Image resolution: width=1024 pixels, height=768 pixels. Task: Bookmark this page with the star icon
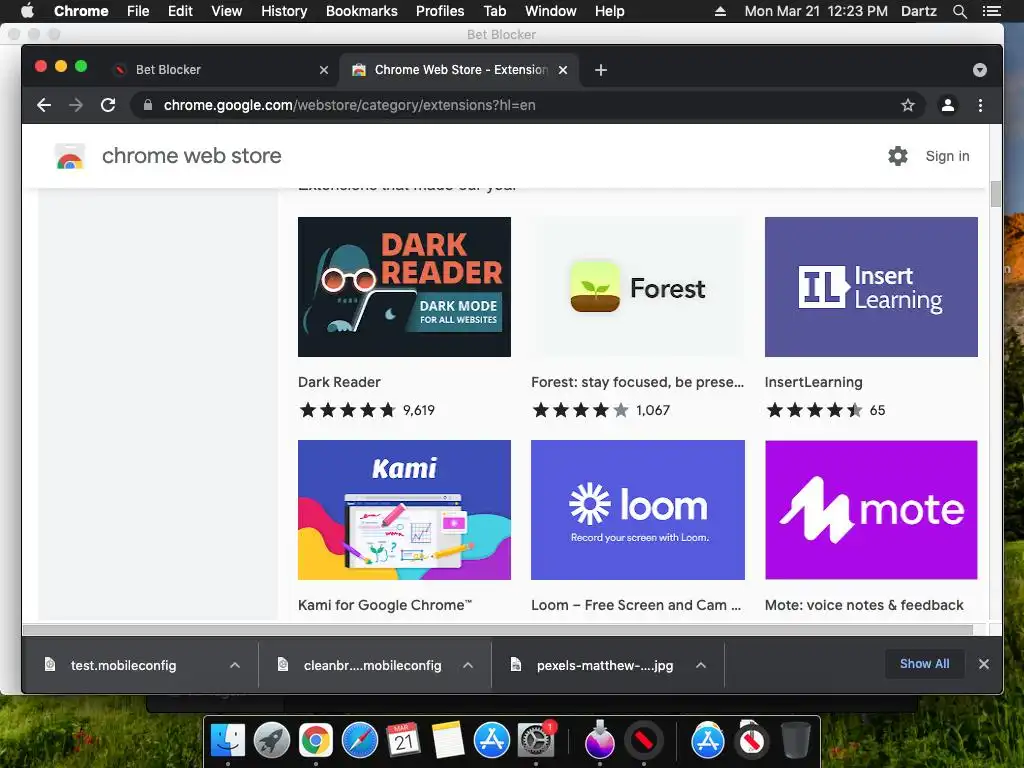[x=908, y=105]
